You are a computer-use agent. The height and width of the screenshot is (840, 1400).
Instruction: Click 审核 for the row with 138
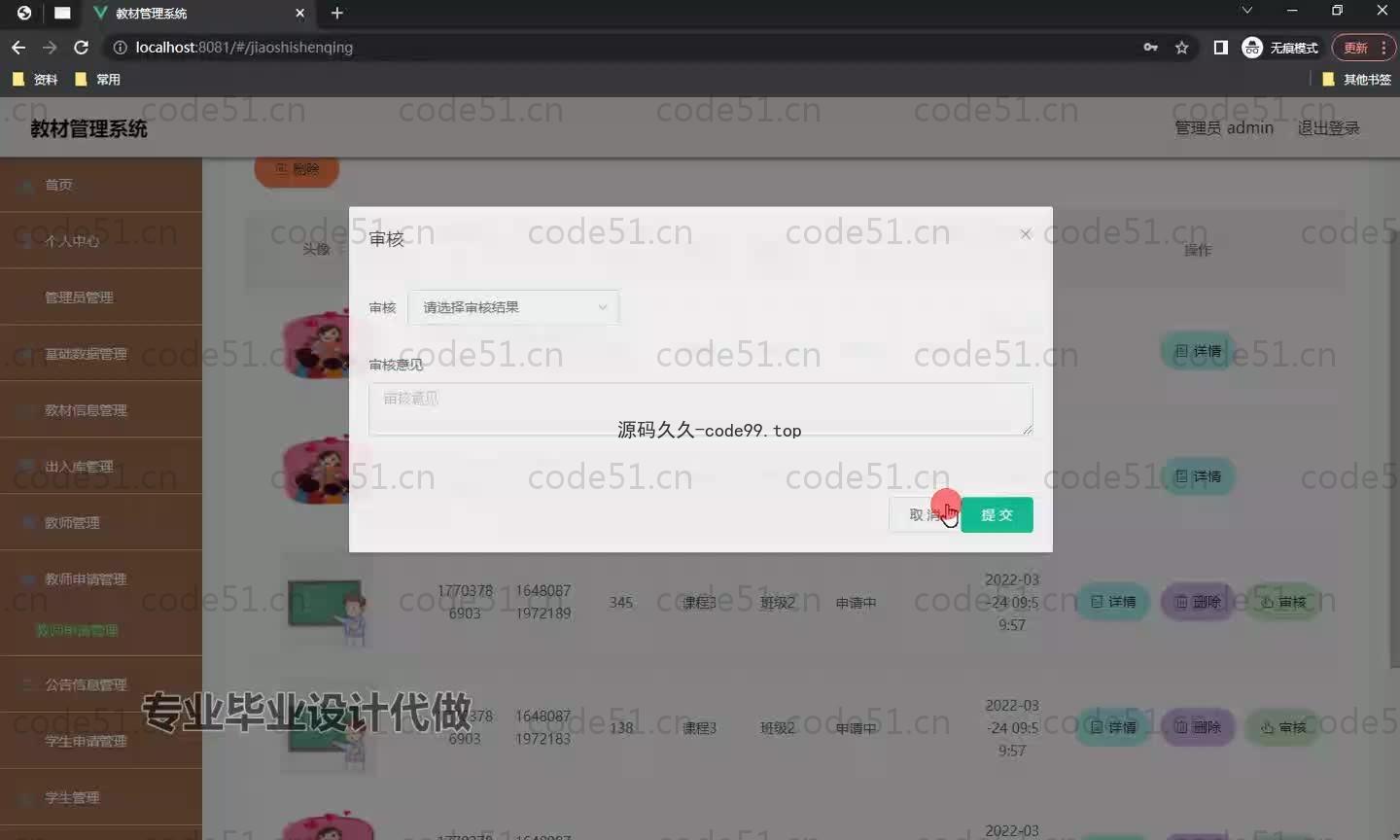pos(1282,727)
